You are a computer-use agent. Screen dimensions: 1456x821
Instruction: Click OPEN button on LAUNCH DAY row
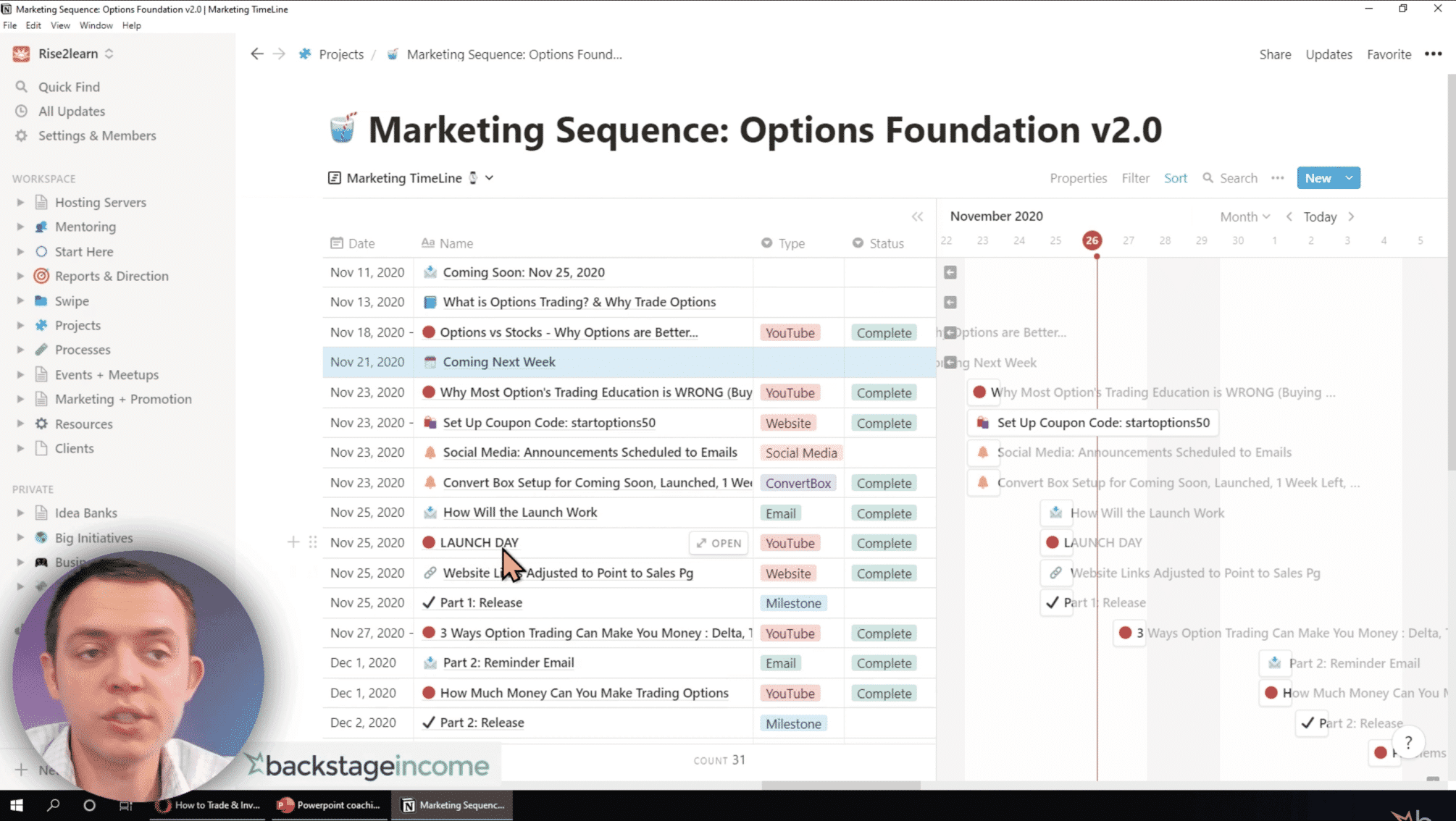click(719, 543)
